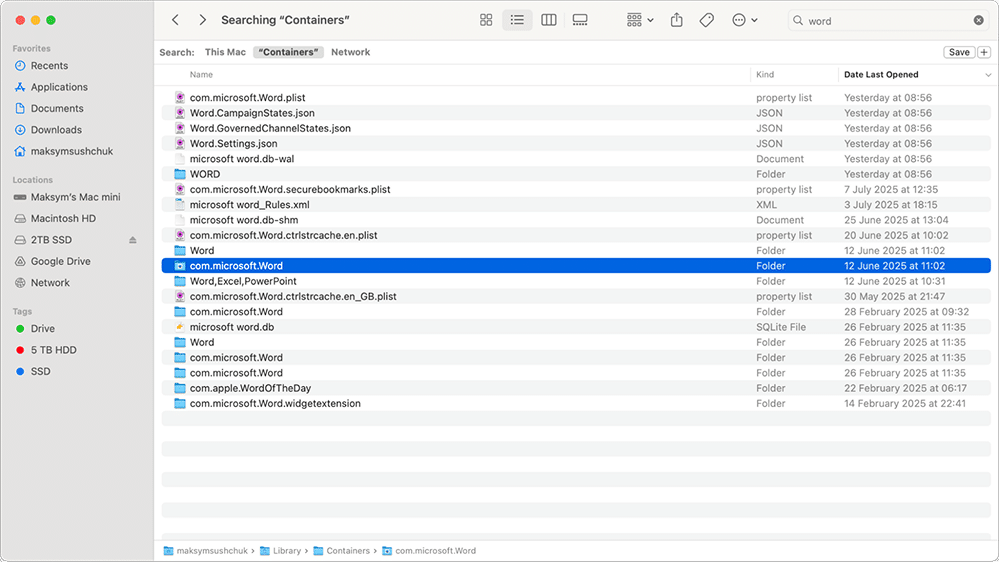The width and height of the screenshot is (999, 562).
Task: Clear the search field text
Action: [979, 20]
